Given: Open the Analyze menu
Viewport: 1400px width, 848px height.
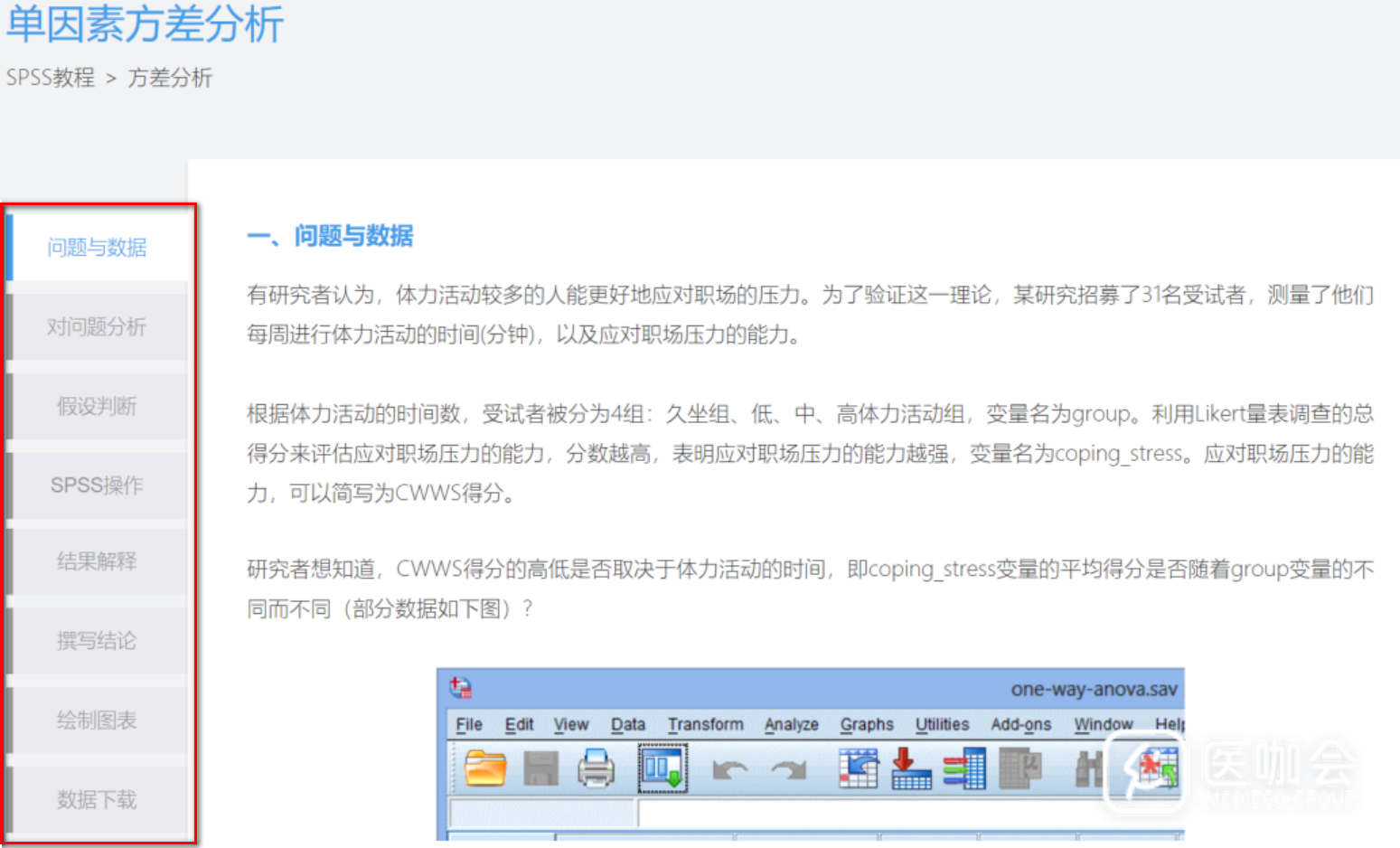Looking at the screenshot, I should (791, 724).
